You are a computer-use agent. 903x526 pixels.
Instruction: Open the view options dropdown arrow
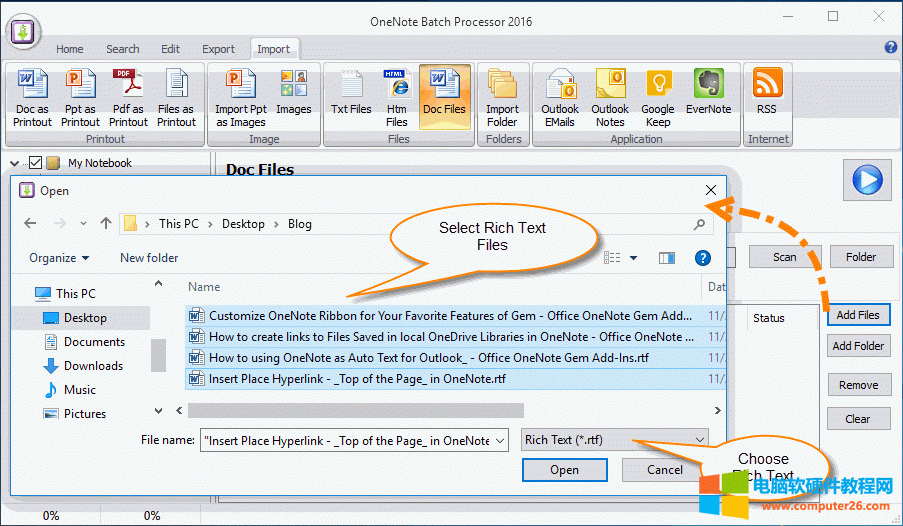coord(633,258)
